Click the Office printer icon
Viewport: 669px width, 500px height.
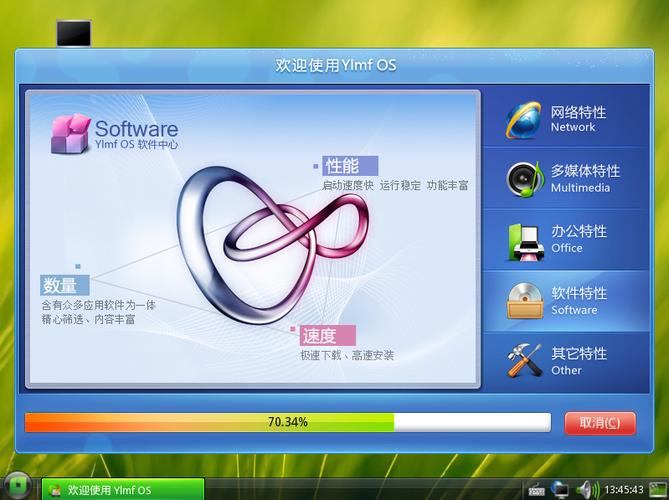click(526, 242)
